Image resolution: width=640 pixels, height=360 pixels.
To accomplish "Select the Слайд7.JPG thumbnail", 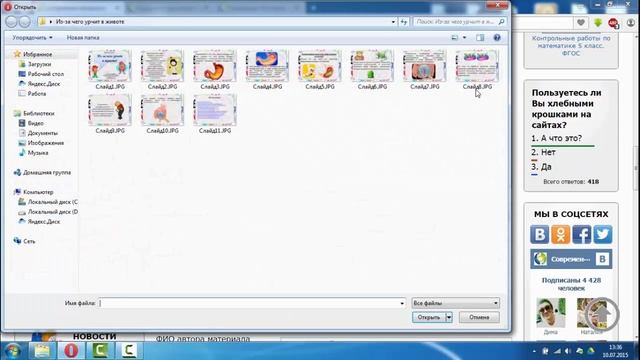I will 424,66.
